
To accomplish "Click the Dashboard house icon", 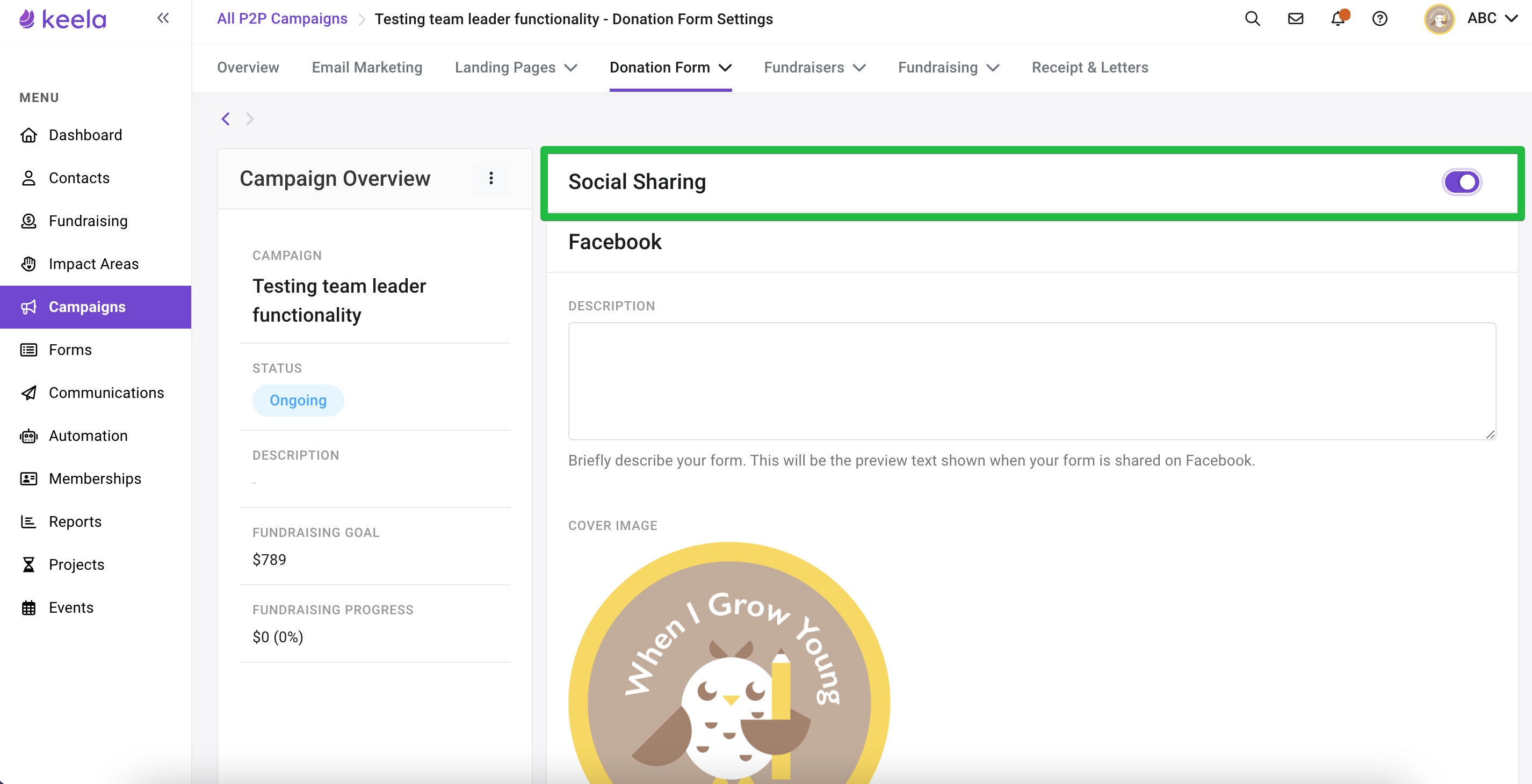I will [28, 135].
